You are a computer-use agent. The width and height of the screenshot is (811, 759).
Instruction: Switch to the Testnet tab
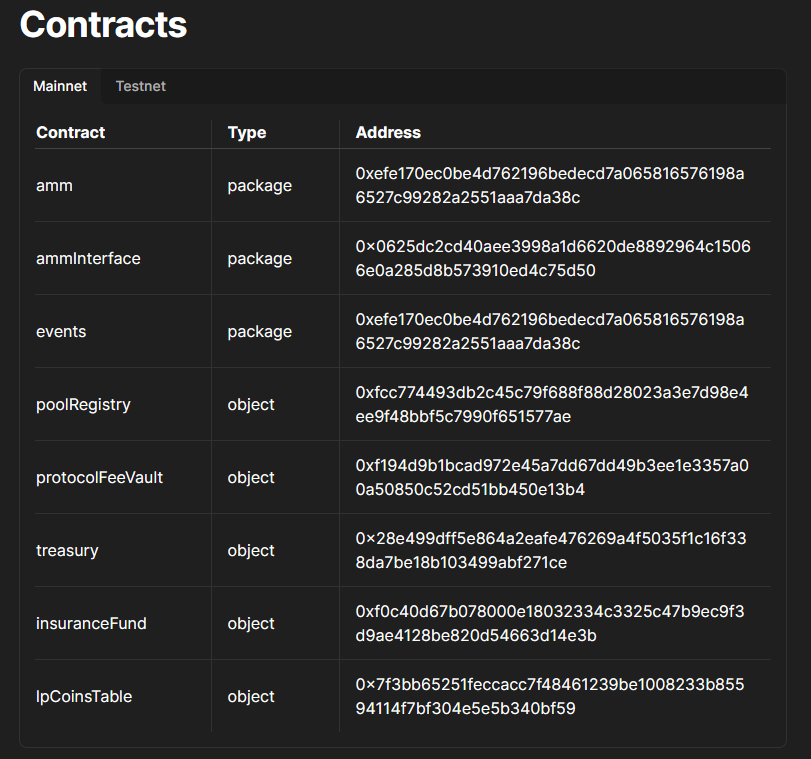(141, 86)
